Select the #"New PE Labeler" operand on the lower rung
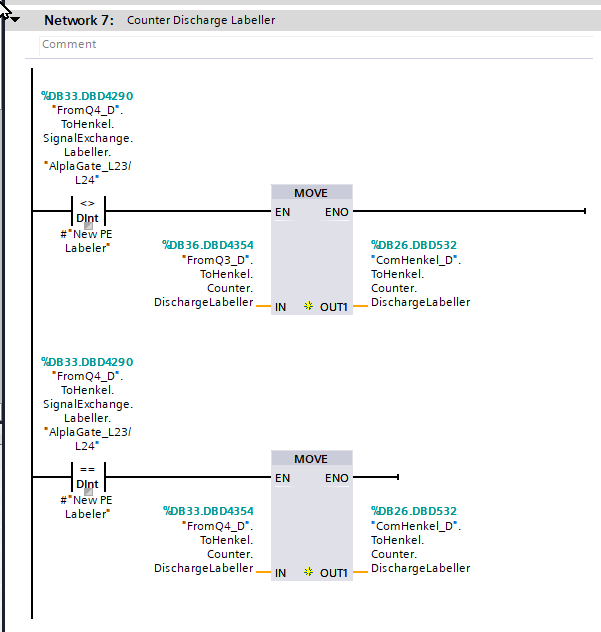 click(x=87, y=507)
